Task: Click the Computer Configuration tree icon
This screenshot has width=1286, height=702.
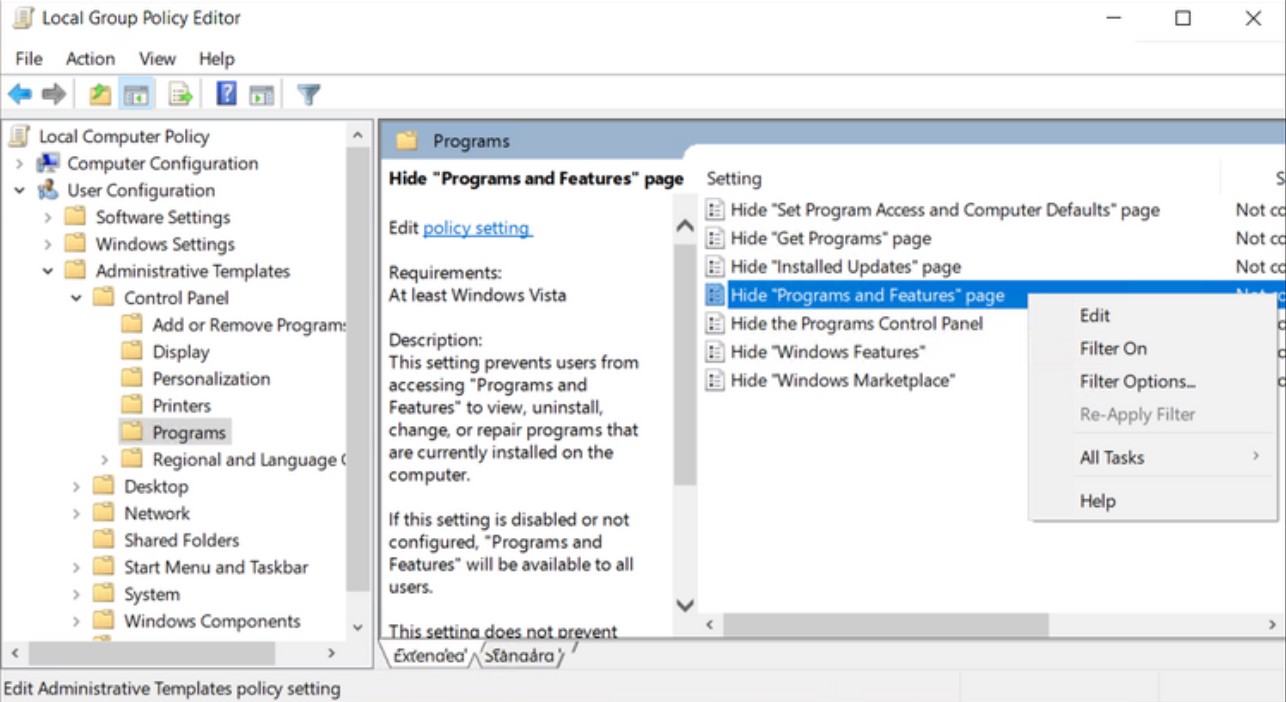Action: point(48,163)
